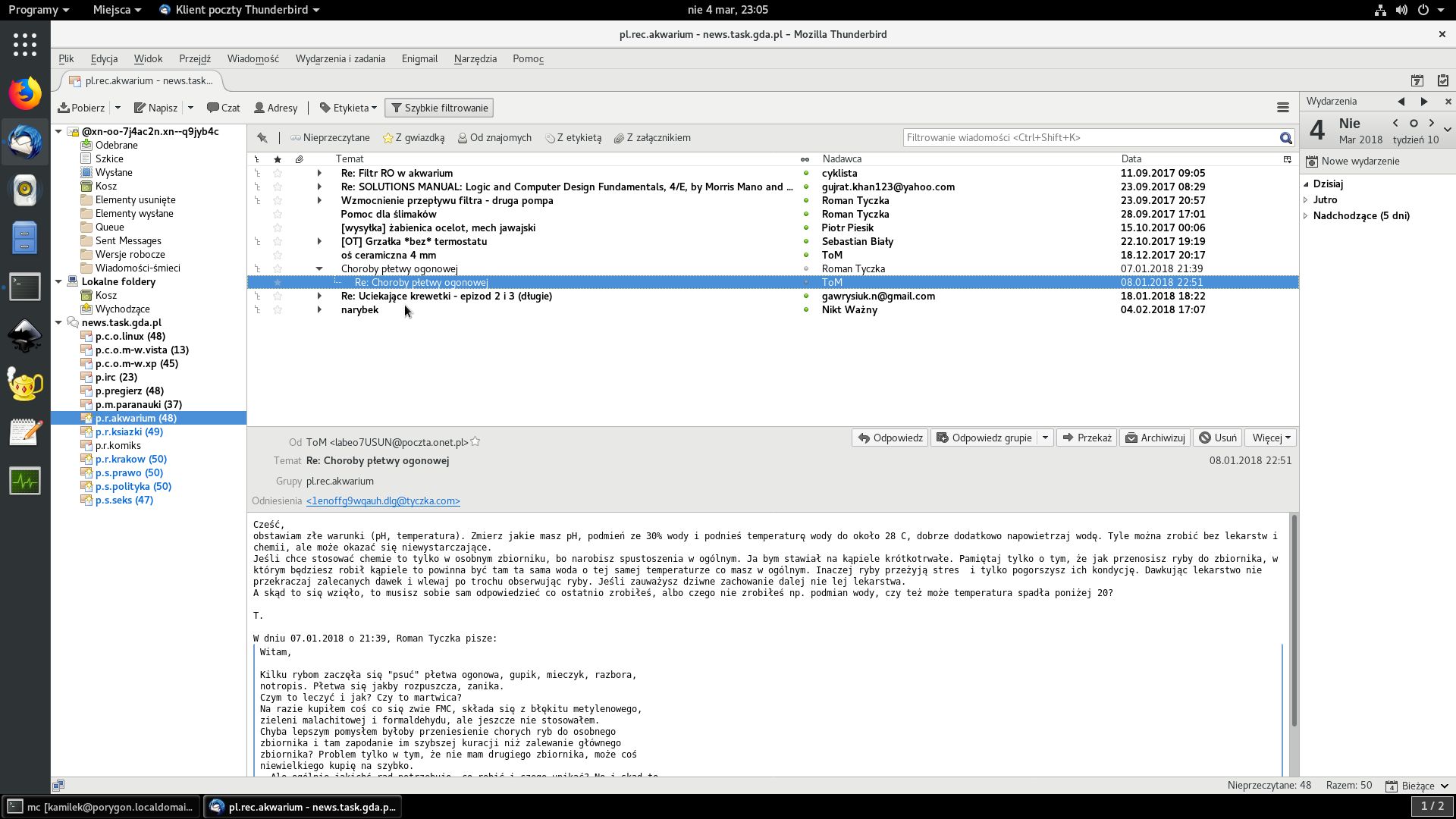Screen dimensions: 1456x819
Task: Click the Odpowiedz reply button
Action: point(890,438)
